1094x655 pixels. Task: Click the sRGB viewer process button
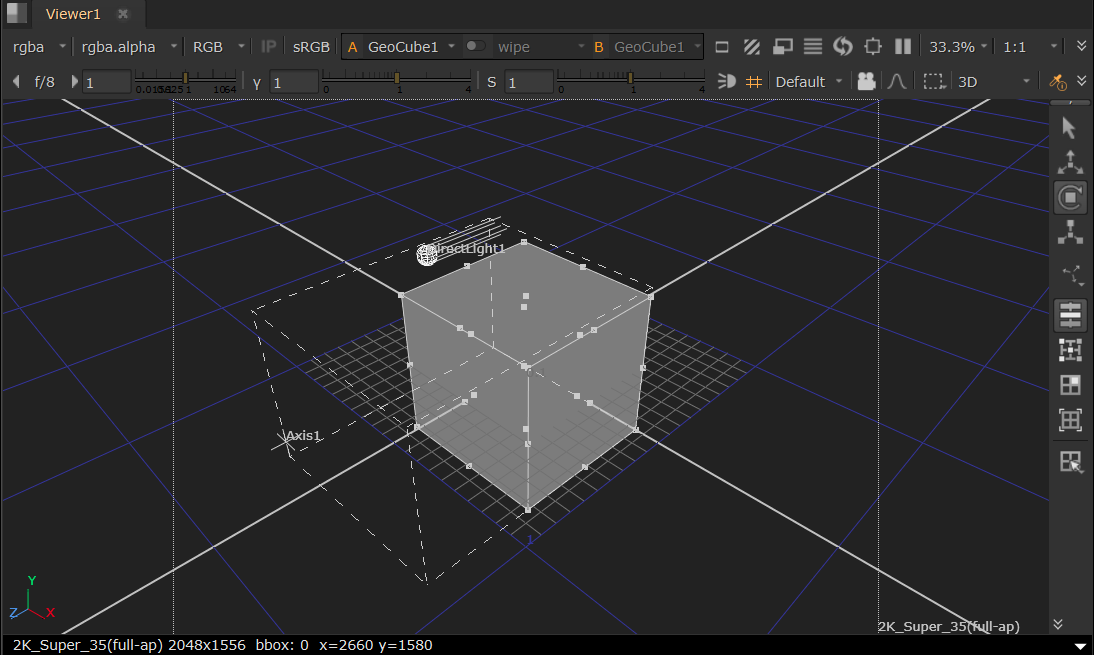(x=311, y=47)
